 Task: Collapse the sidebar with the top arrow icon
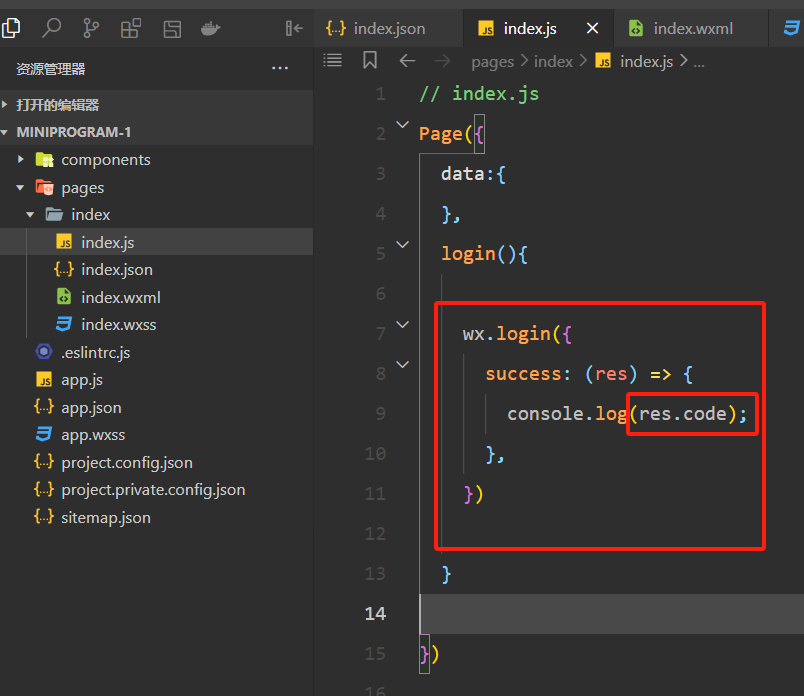[294, 28]
